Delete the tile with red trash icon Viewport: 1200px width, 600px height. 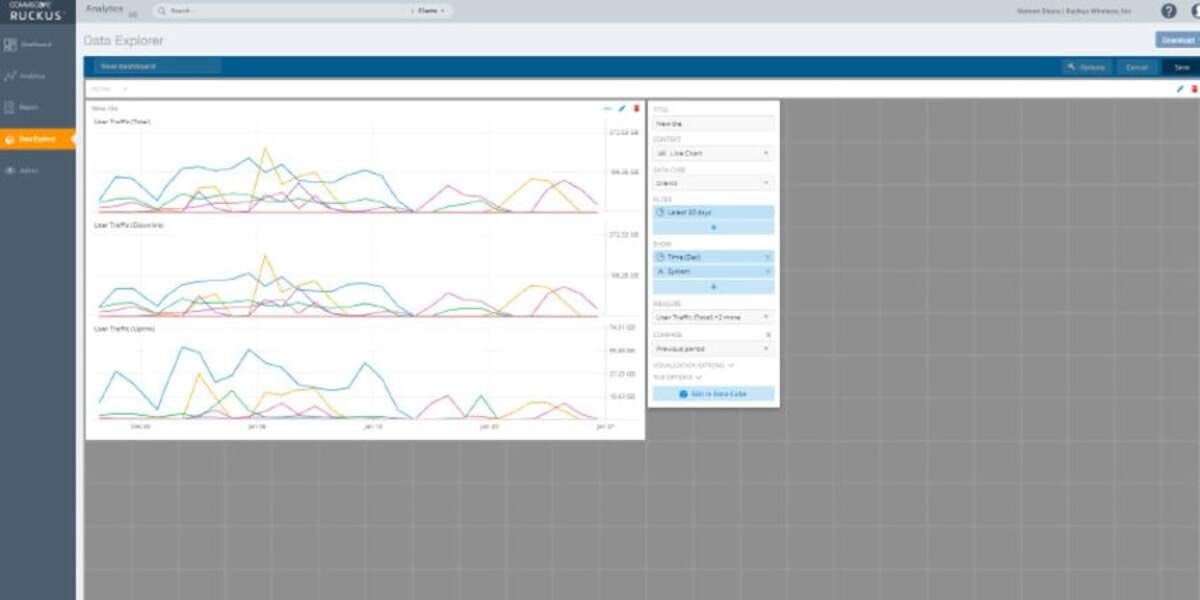pos(636,108)
